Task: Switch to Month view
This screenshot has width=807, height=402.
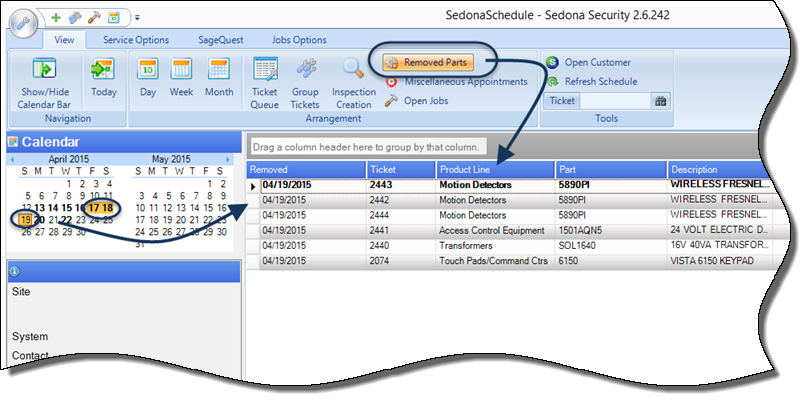Action: pos(219,77)
